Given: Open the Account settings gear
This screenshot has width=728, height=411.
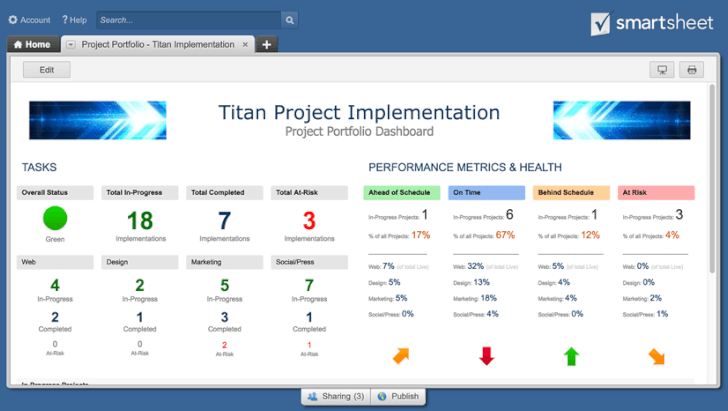Looking at the screenshot, I should click(13, 20).
